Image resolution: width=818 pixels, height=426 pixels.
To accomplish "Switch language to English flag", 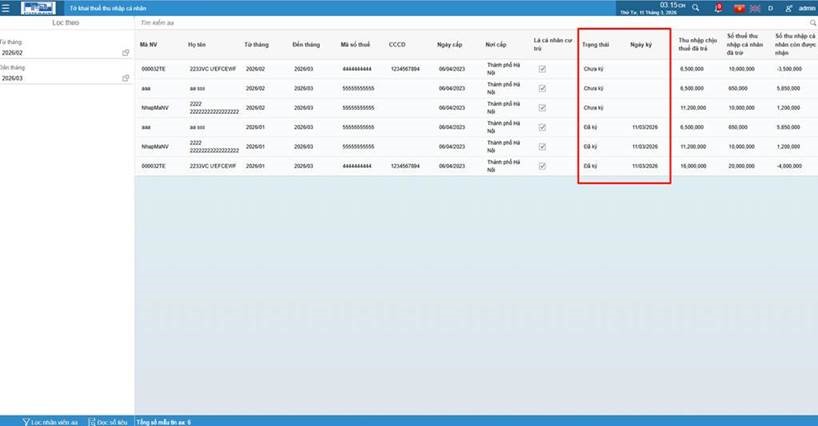I will 753,7.
